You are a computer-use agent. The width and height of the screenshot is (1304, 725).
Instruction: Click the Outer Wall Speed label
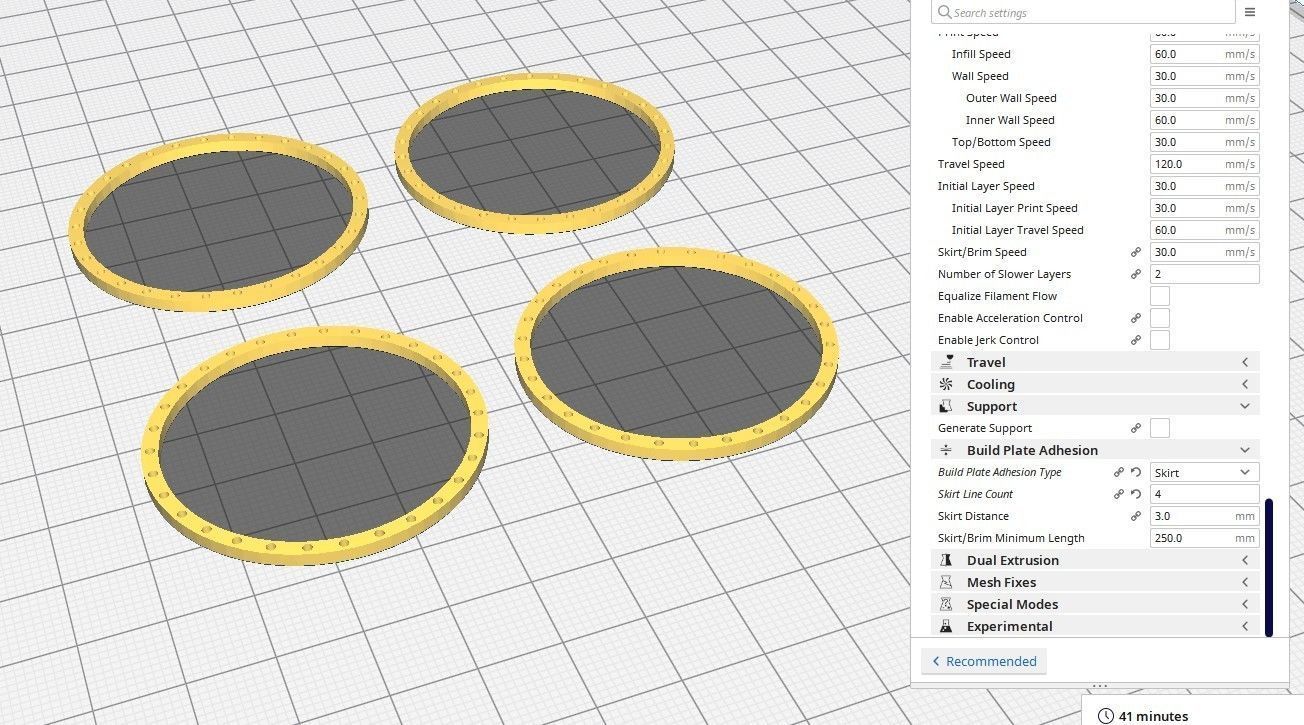tap(1011, 98)
